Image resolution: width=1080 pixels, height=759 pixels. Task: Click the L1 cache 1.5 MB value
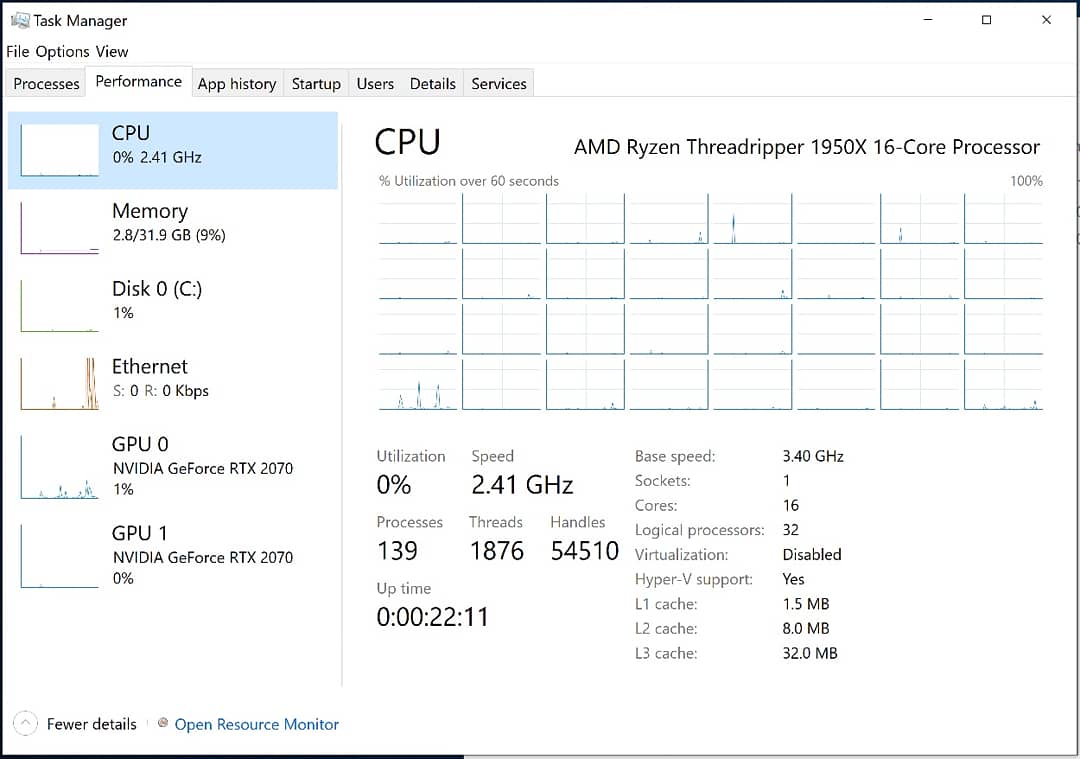click(806, 604)
